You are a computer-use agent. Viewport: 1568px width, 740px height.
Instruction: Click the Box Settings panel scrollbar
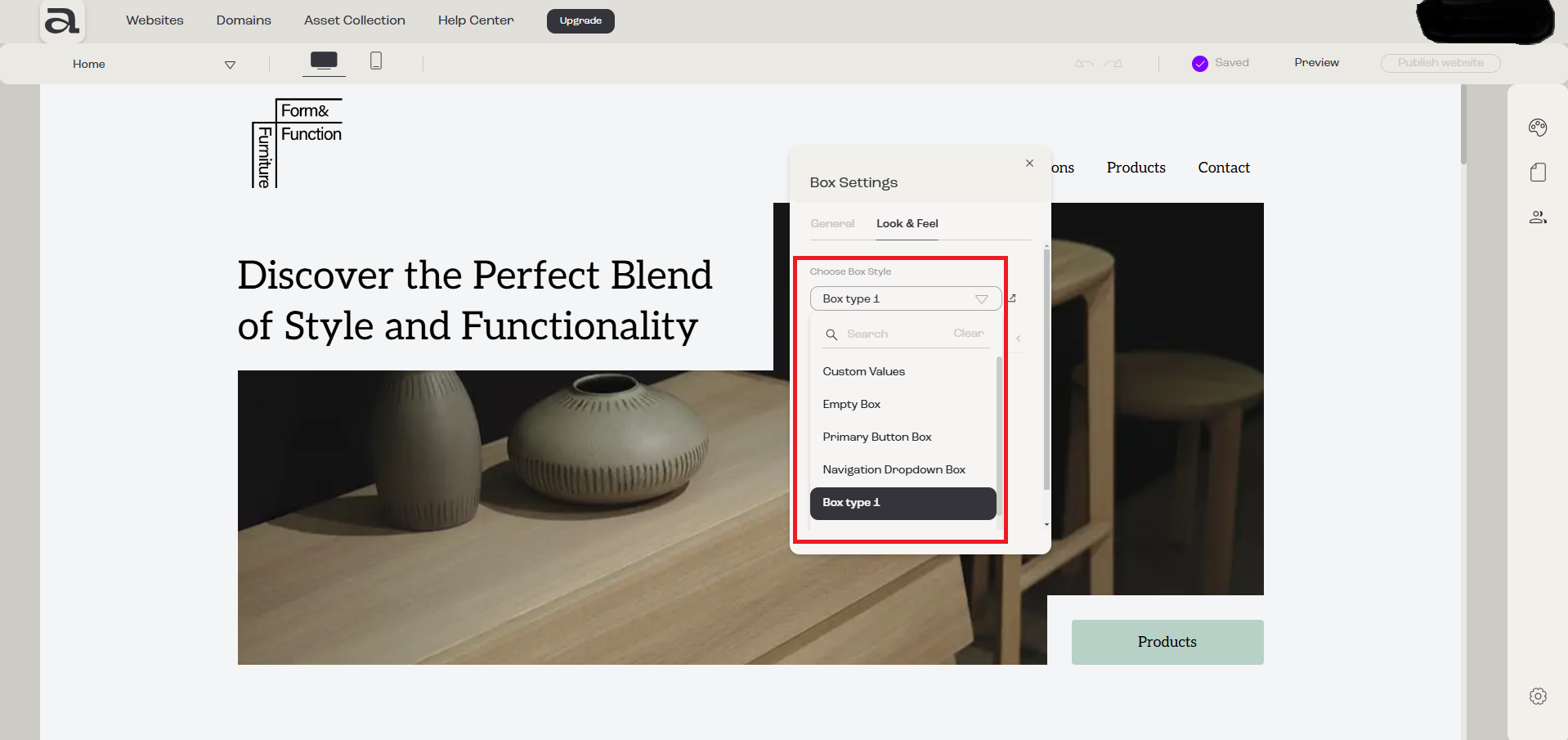[1046, 368]
